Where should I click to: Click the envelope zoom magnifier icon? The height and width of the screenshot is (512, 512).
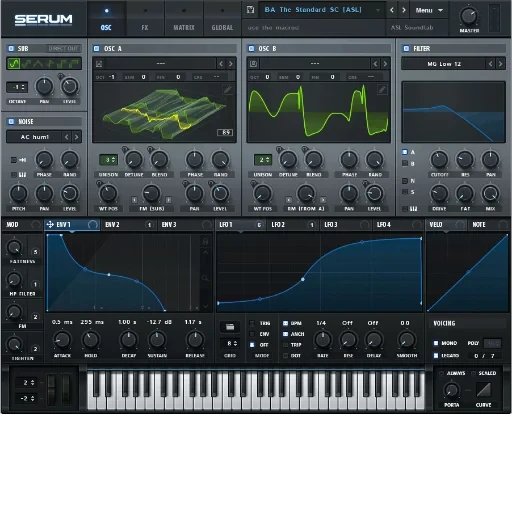pyautogui.click(x=205, y=278)
